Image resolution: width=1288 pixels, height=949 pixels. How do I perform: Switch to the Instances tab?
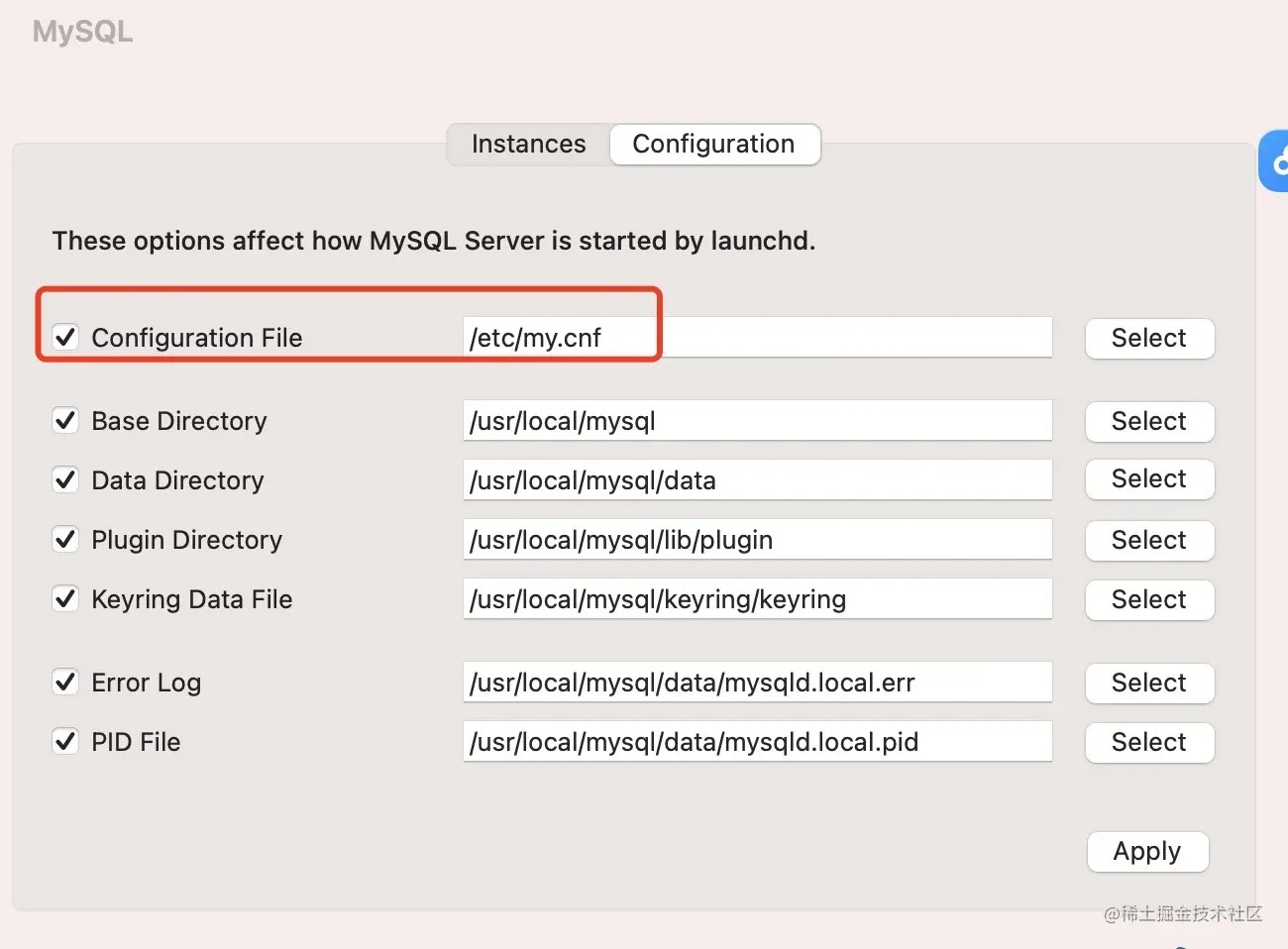[528, 145]
